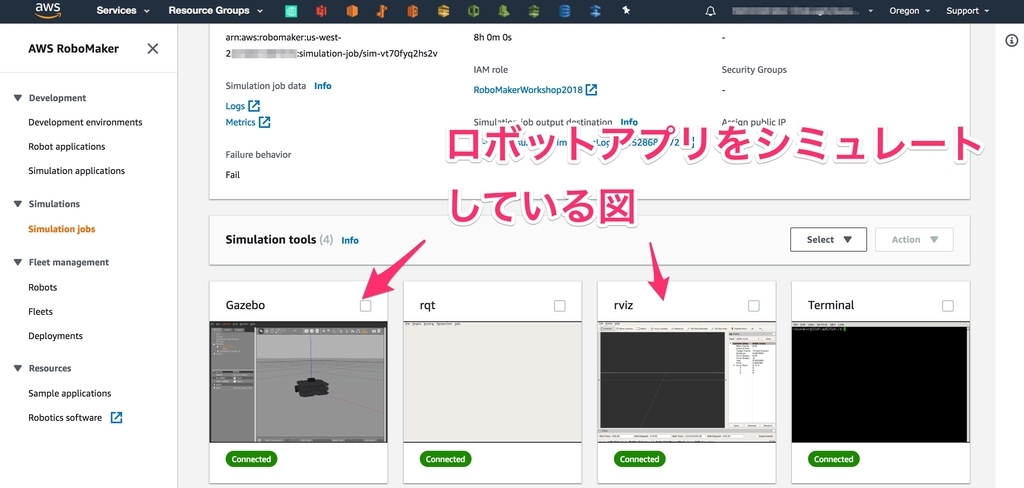Screen dimensions: 1024x488
Task: Open the dark blue database shortcut icon
Action: (564, 10)
